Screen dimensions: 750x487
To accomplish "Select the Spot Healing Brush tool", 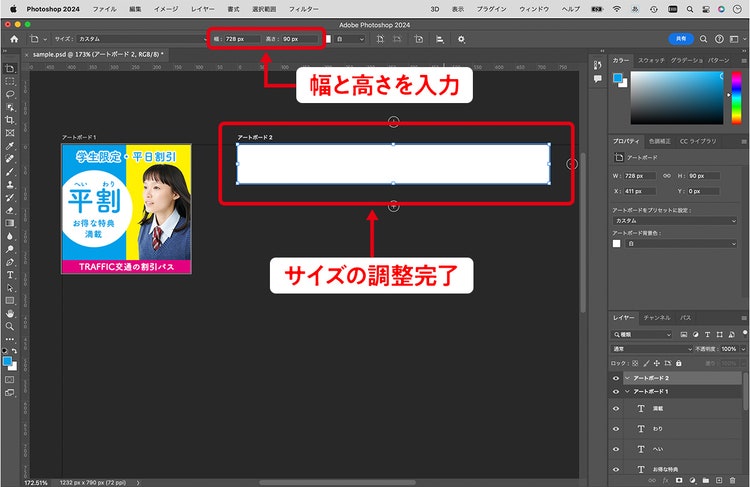I will 10,159.
